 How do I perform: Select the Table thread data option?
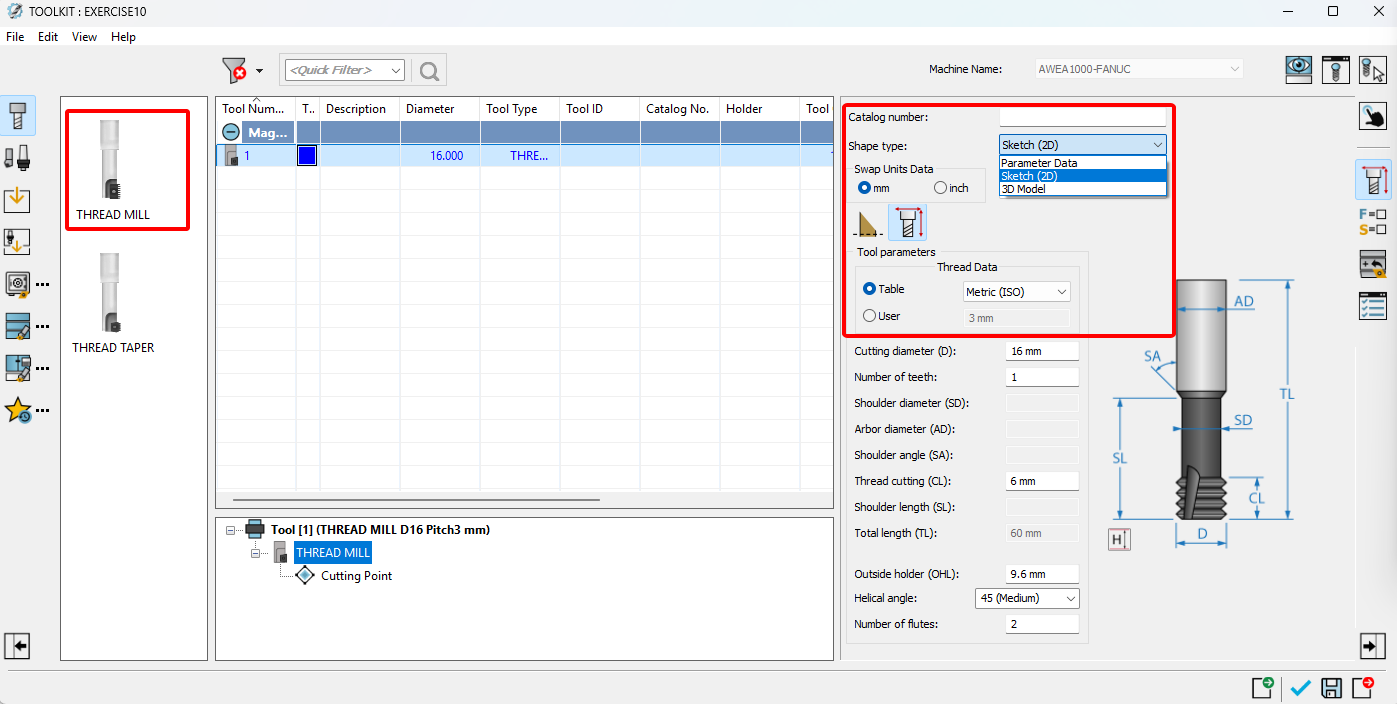[870, 289]
